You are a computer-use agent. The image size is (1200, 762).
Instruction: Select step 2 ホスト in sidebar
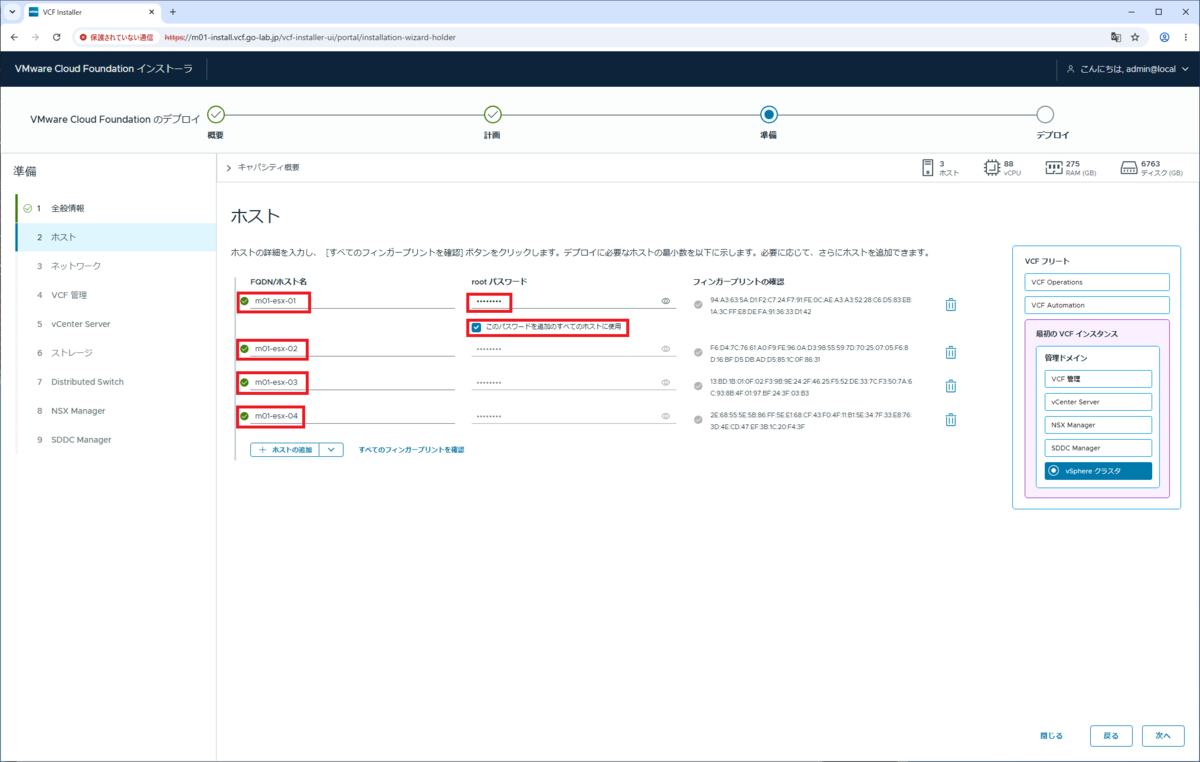point(116,237)
